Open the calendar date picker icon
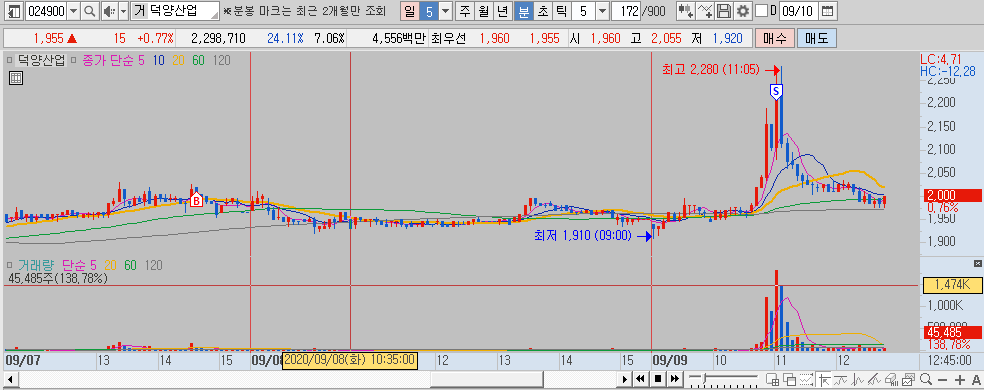Viewport: 984px width, 390px height. click(x=828, y=11)
